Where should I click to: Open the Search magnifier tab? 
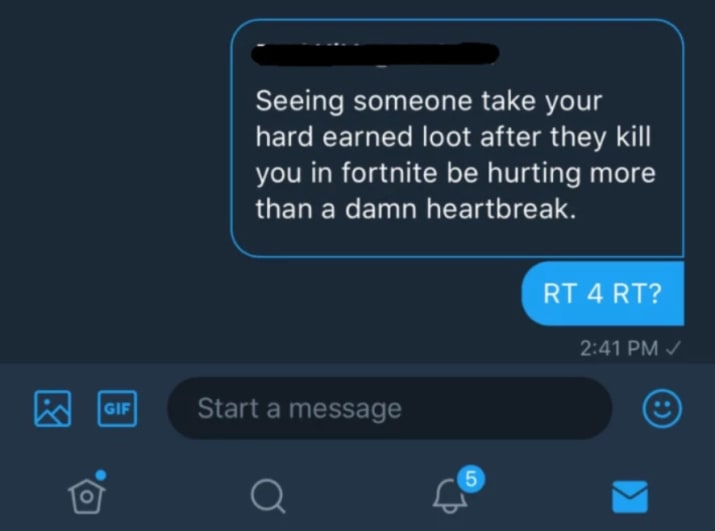268,496
